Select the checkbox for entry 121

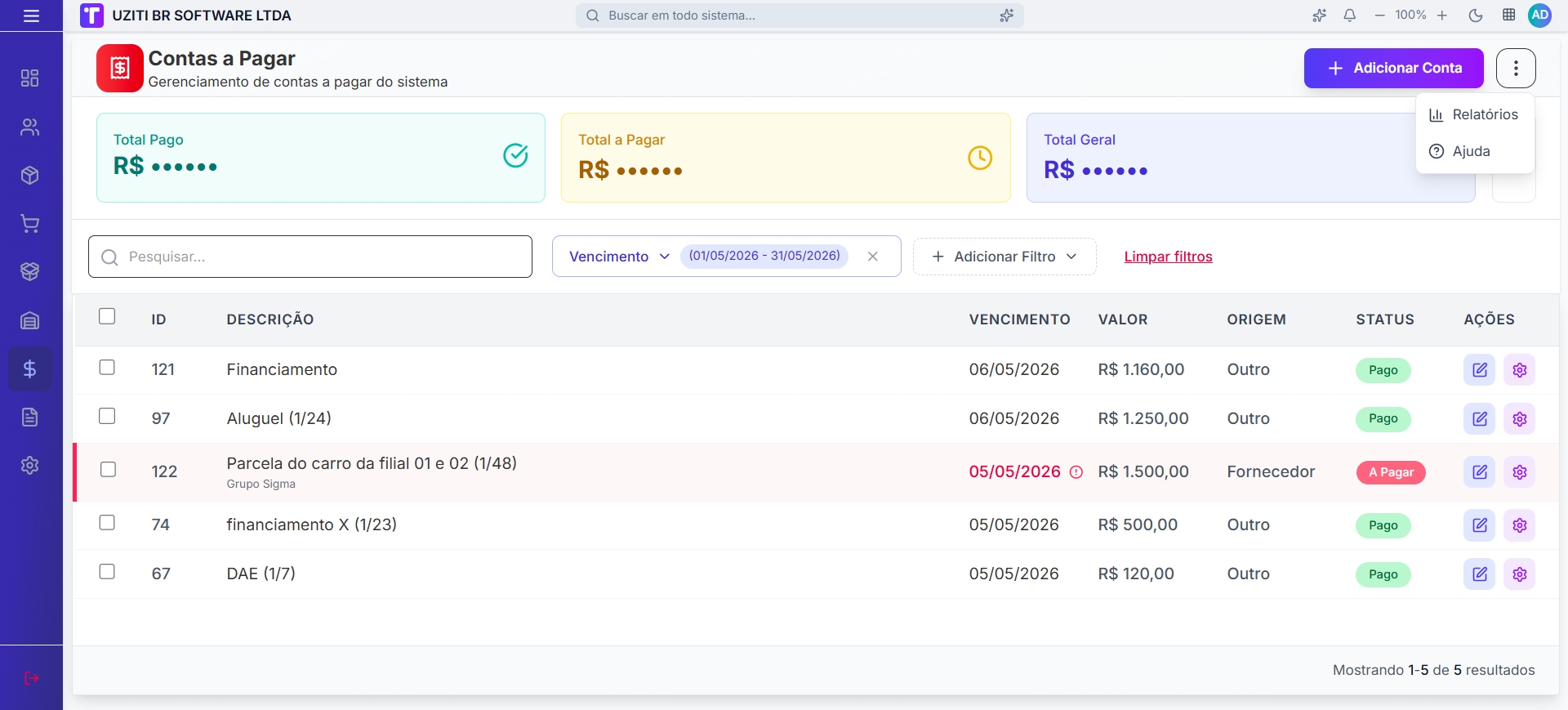pyautogui.click(x=107, y=368)
